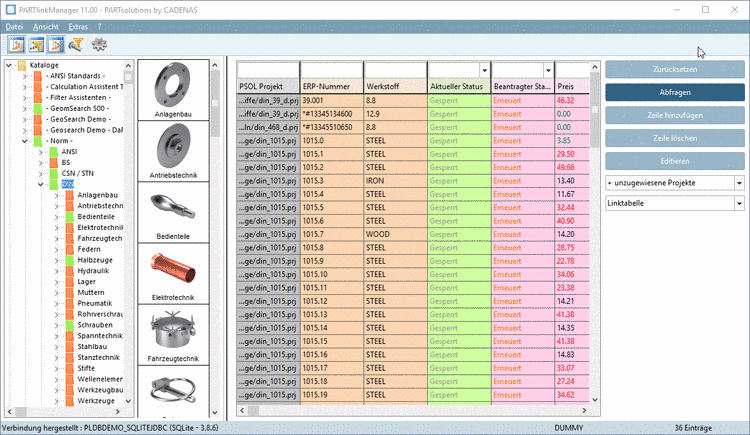This screenshot has width=750, height=435.
Task: Open the Ansicht menu
Action: tap(45, 27)
